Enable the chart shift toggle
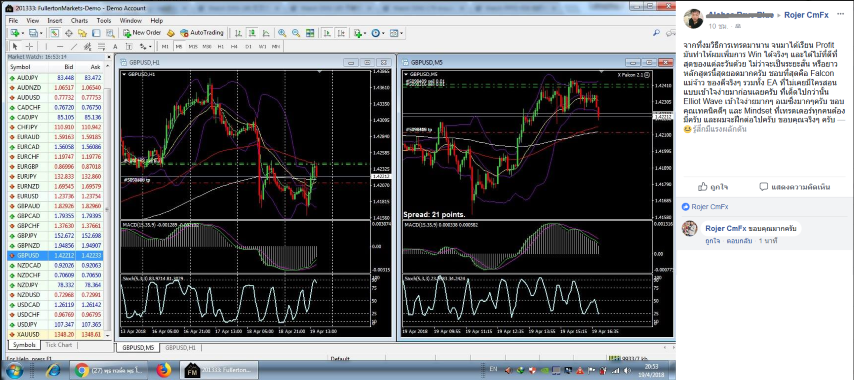854x380 pixels. 341,33
